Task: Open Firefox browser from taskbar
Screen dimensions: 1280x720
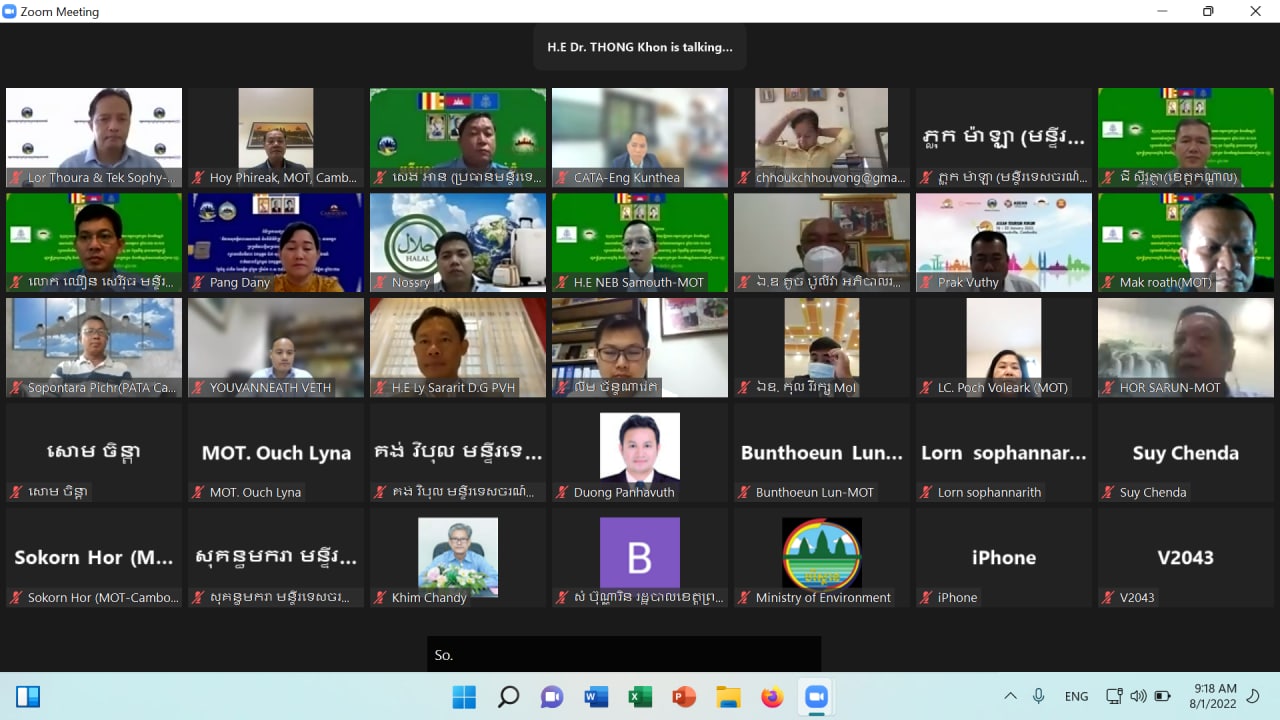Action: (772, 697)
